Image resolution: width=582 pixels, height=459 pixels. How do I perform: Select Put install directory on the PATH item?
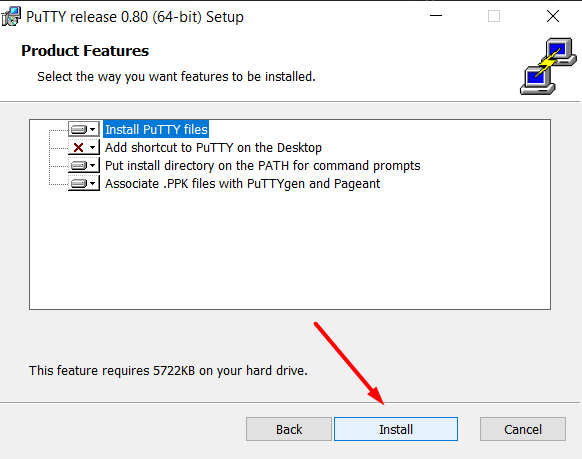coord(262,165)
